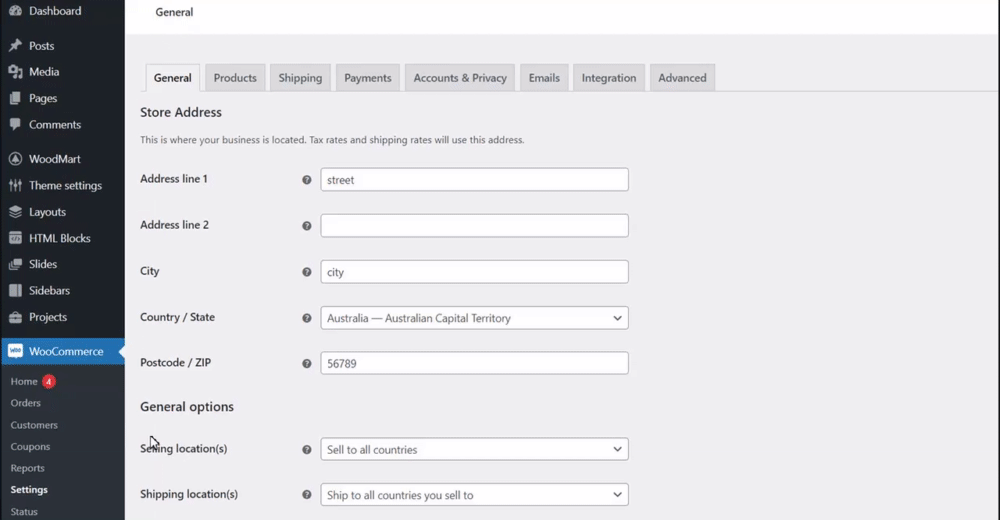1000x520 pixels.
Task: Open the Shipping location(s) dropdown
Action: 474,495
